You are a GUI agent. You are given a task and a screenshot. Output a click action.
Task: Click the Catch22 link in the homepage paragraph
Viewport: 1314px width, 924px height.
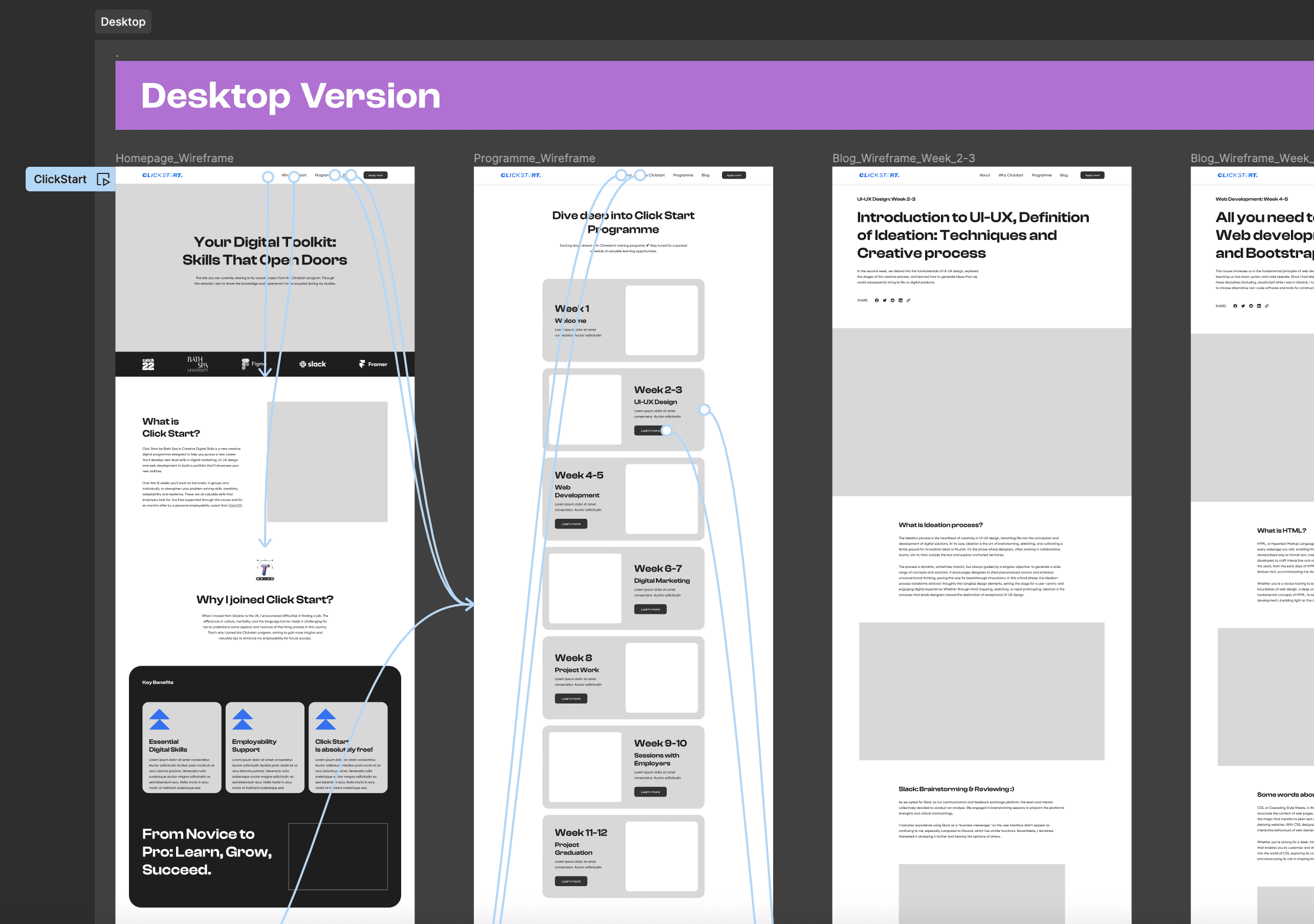pyautogui.click(x=235, y=506)
